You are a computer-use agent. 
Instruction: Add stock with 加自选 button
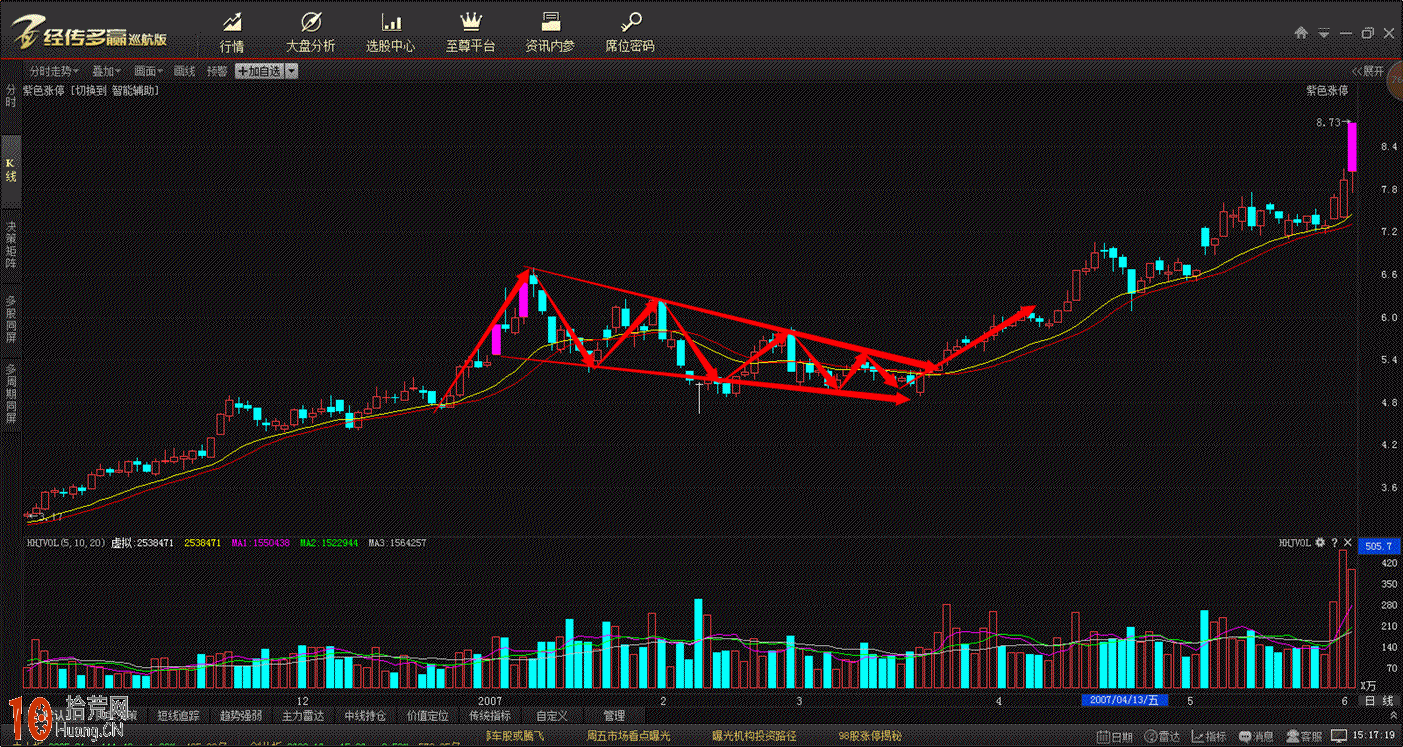[259, 71]
